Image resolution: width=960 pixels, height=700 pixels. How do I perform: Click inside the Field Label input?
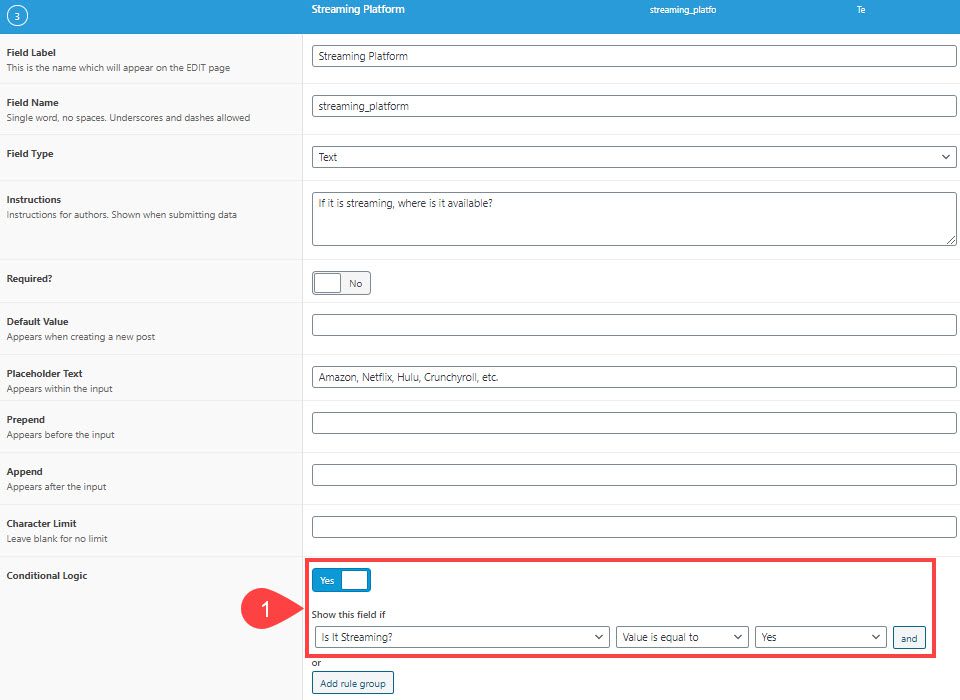tap(633, 56)
